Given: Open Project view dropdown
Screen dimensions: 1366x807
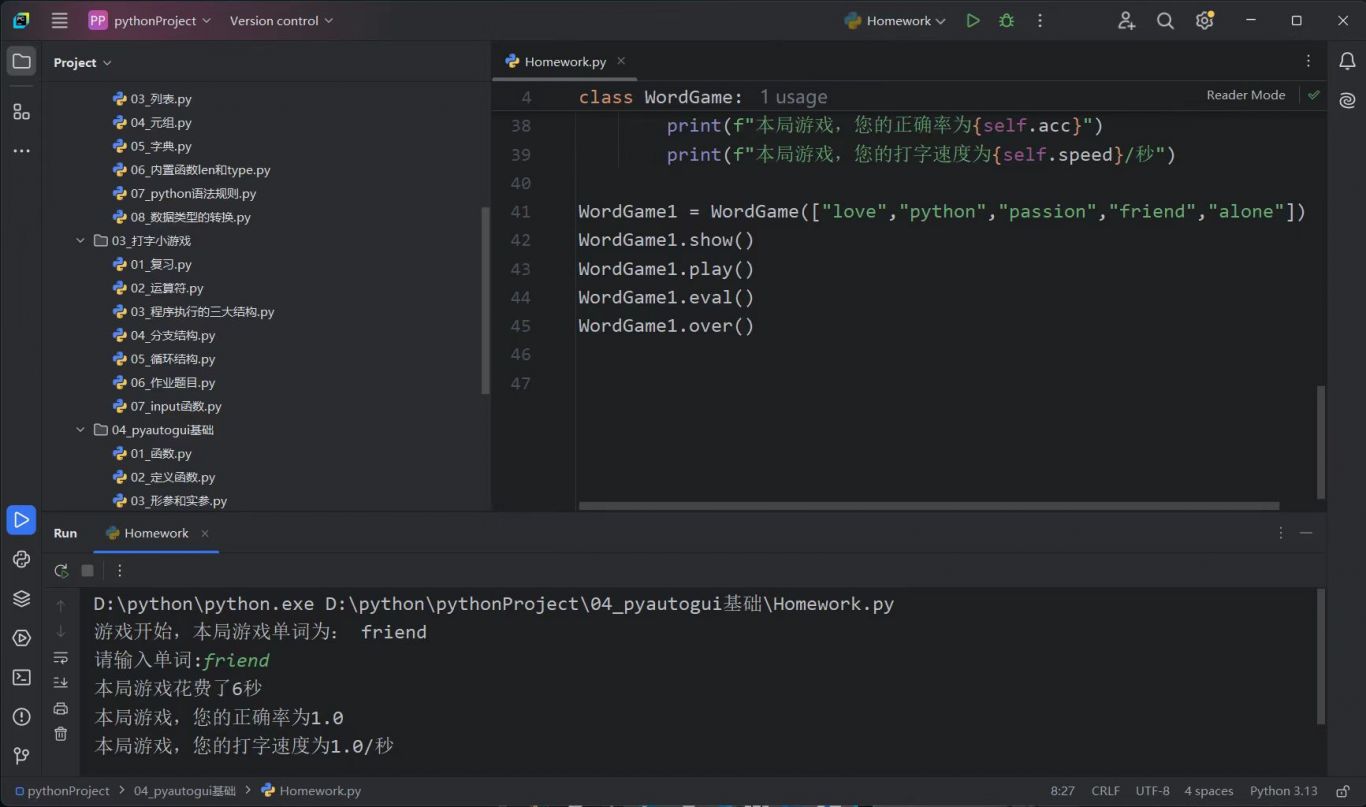Looking at the screenshot, I should point(82,62).
